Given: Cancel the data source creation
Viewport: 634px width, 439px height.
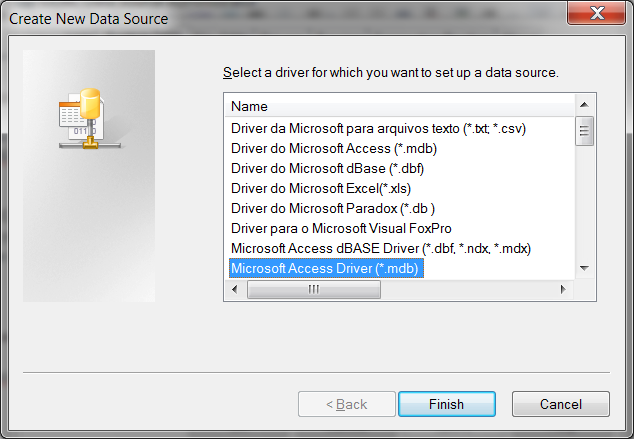Looking at the screenshot, I should [560, 404].
